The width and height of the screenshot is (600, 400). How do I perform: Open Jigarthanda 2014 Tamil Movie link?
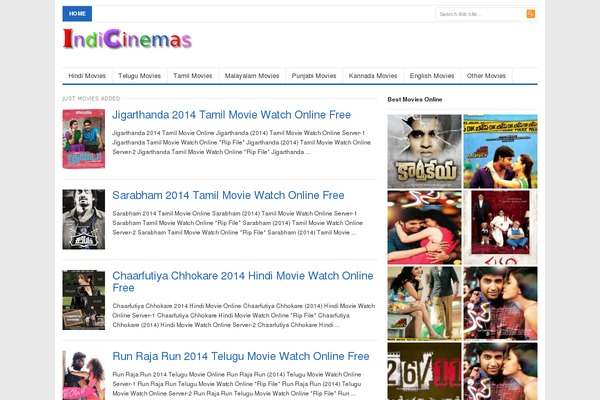tap(232, 115)
